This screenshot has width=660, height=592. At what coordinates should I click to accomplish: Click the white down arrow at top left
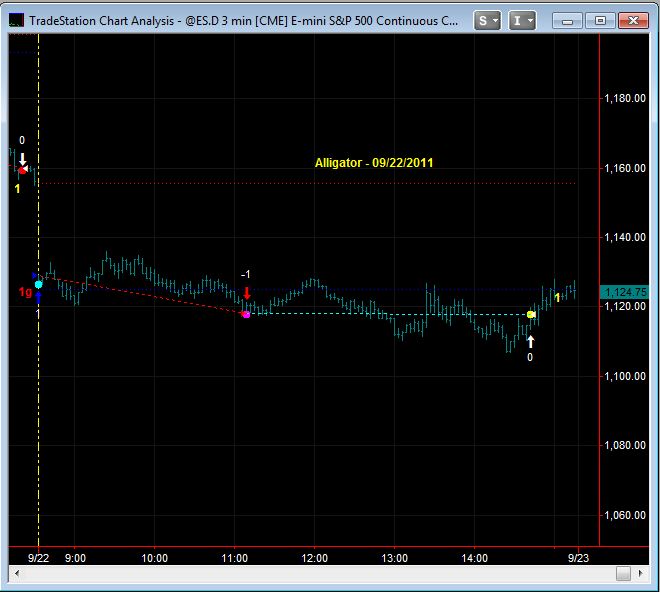coord(22,158)
